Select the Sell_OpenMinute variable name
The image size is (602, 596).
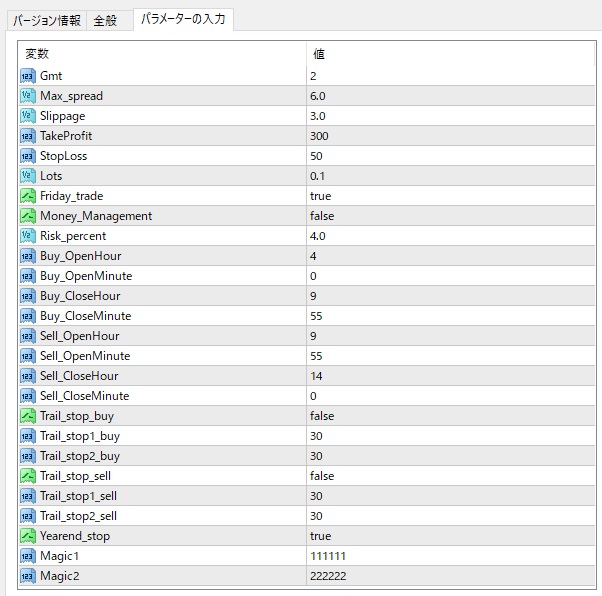pos(85,356)
